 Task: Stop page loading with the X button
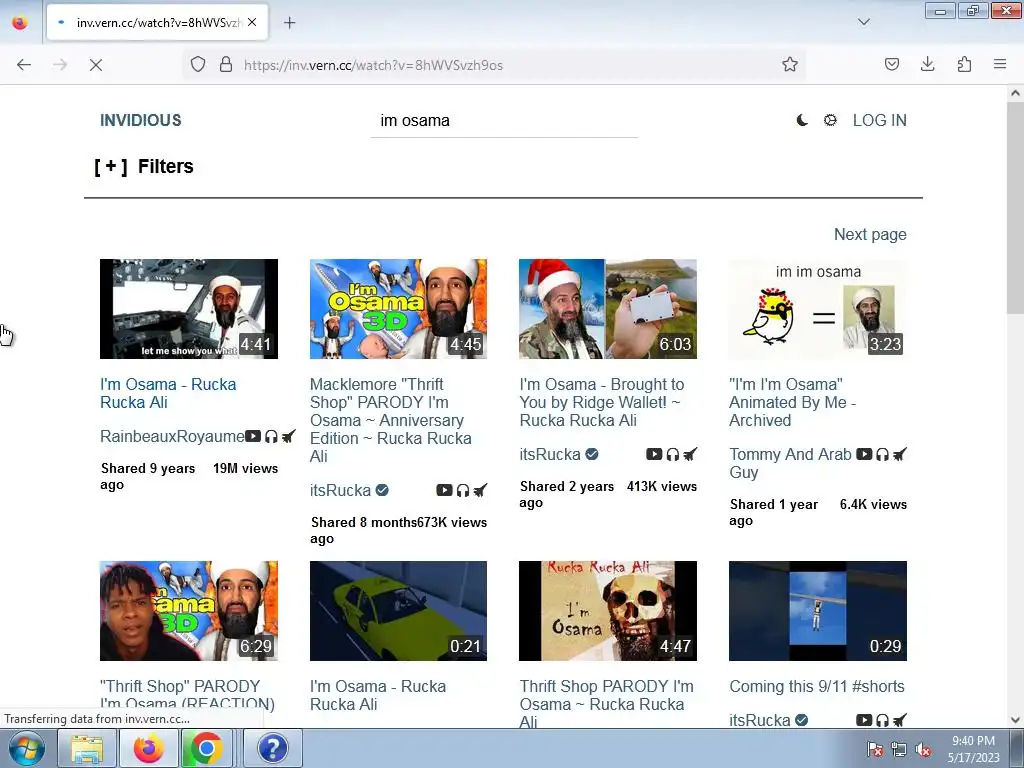tap(95, 65)
